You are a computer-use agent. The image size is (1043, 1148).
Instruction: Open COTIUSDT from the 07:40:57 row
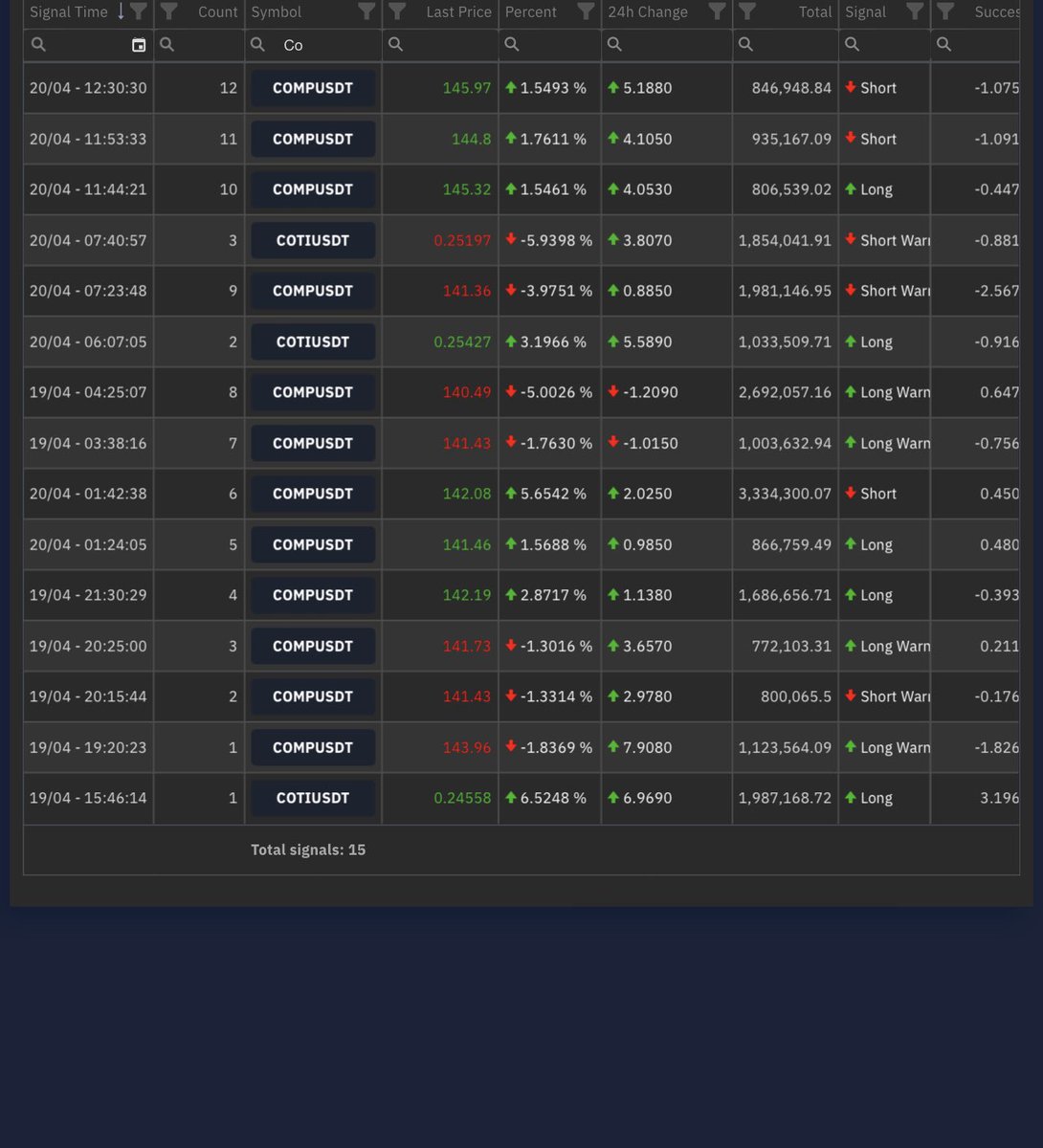pyautogui.click(x=313, y=240)
